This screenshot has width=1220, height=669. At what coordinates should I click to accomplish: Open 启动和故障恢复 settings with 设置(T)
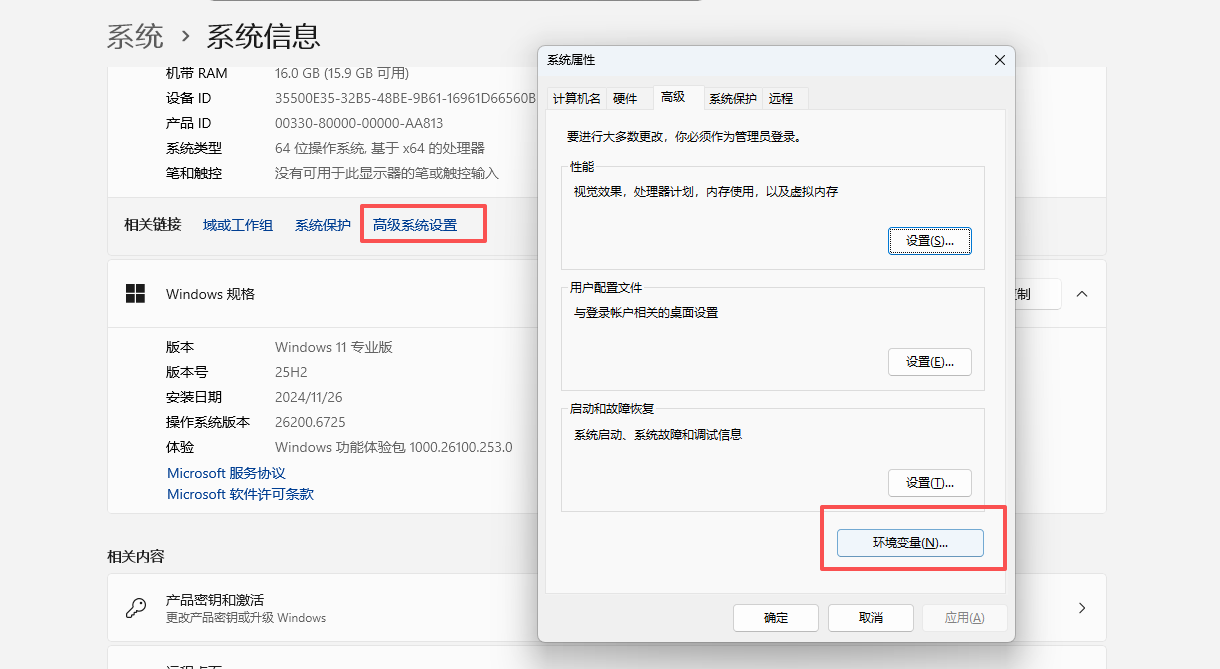coord(929,483)
